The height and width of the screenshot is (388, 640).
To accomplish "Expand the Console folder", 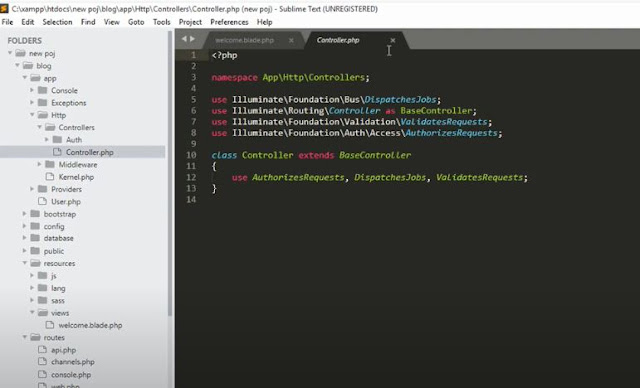I will [32, 90].
